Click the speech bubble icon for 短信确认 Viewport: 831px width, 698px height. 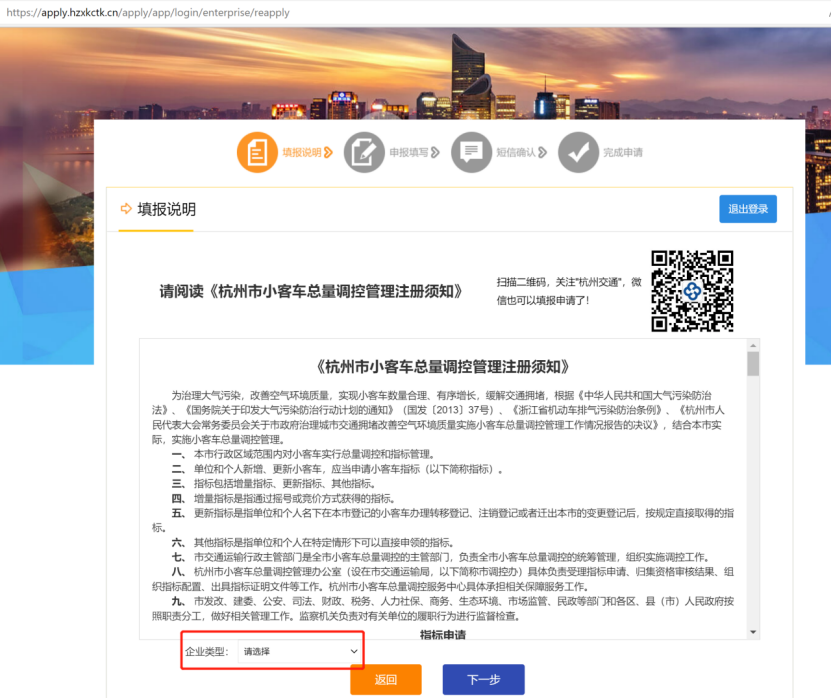471,153
